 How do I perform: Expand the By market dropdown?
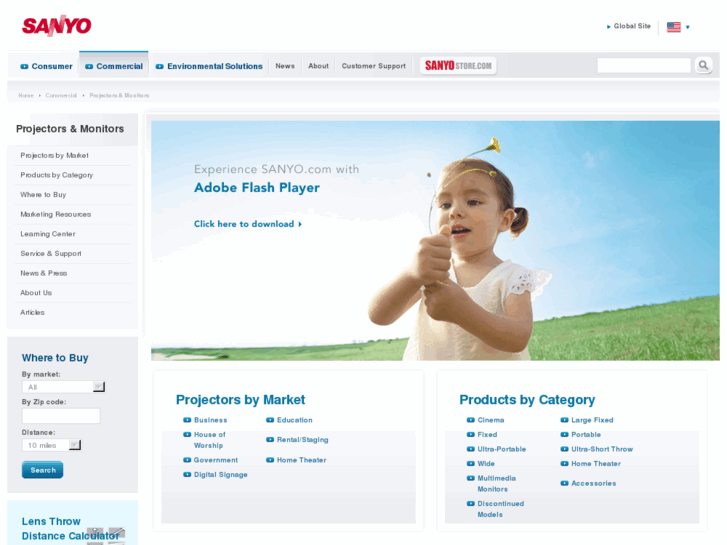pos(64,387)
